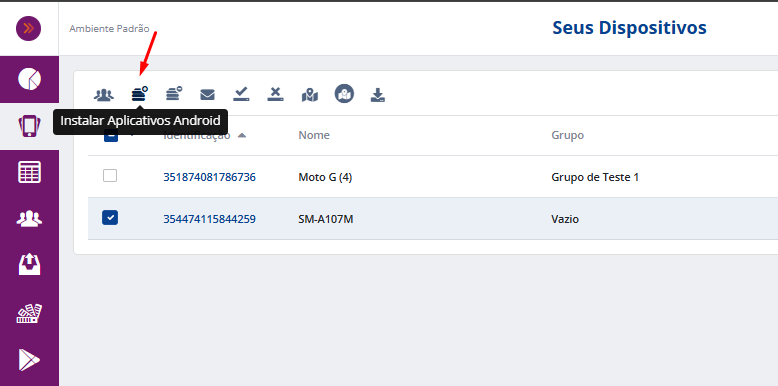Toggle the select-all header checkbox
The image size is (778, 386).
(x=111, y=135)
